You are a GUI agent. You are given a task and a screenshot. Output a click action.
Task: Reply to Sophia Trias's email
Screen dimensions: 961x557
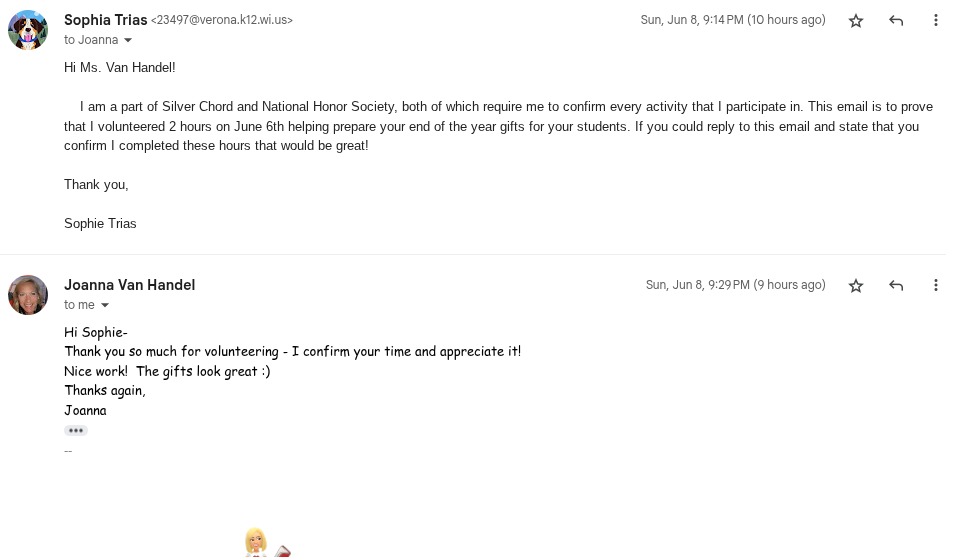pos(896,20)
